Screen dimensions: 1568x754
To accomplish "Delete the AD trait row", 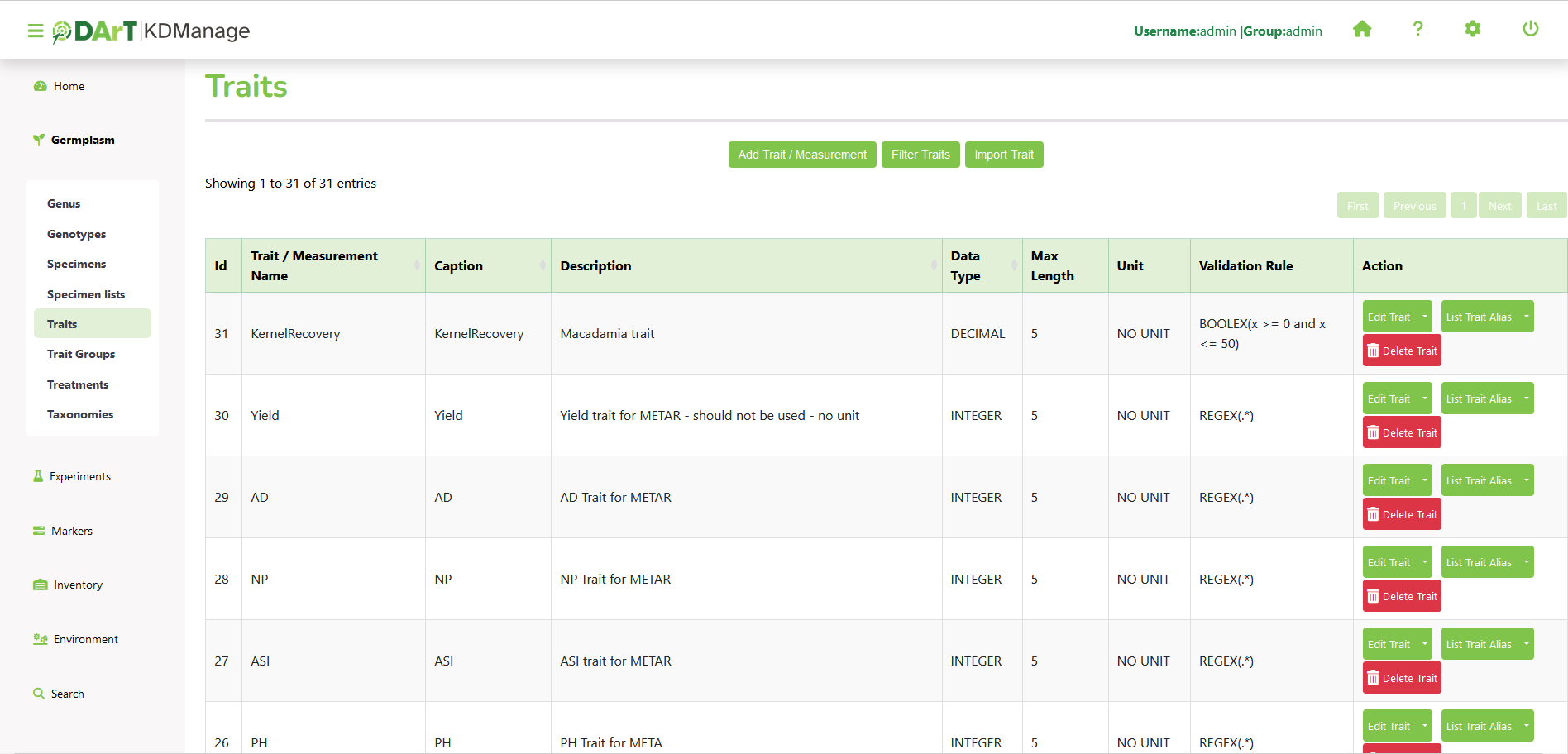I will click(x=1402, y=514).
